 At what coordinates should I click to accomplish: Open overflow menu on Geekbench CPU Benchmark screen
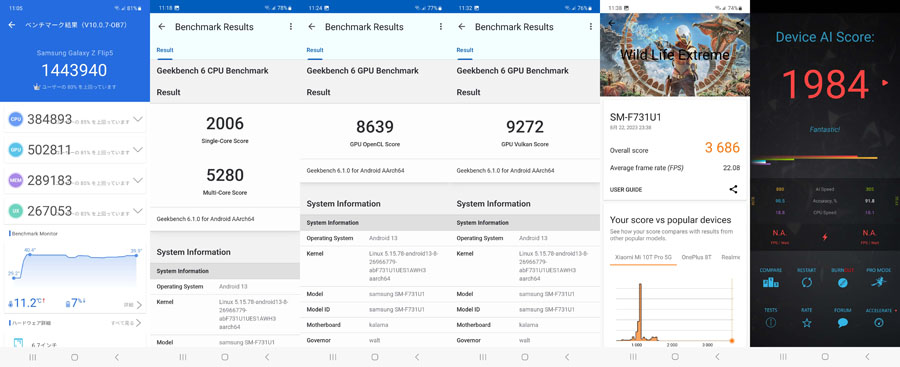click(290, 26)
